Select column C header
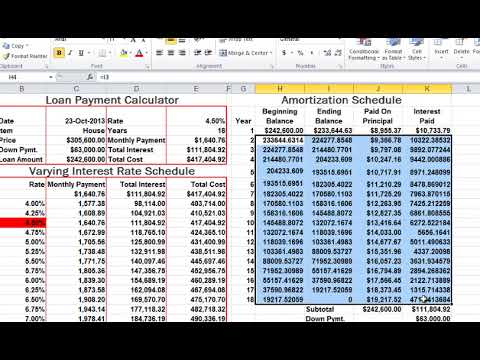The image size is (480, 360). click(x=76, y=89)
